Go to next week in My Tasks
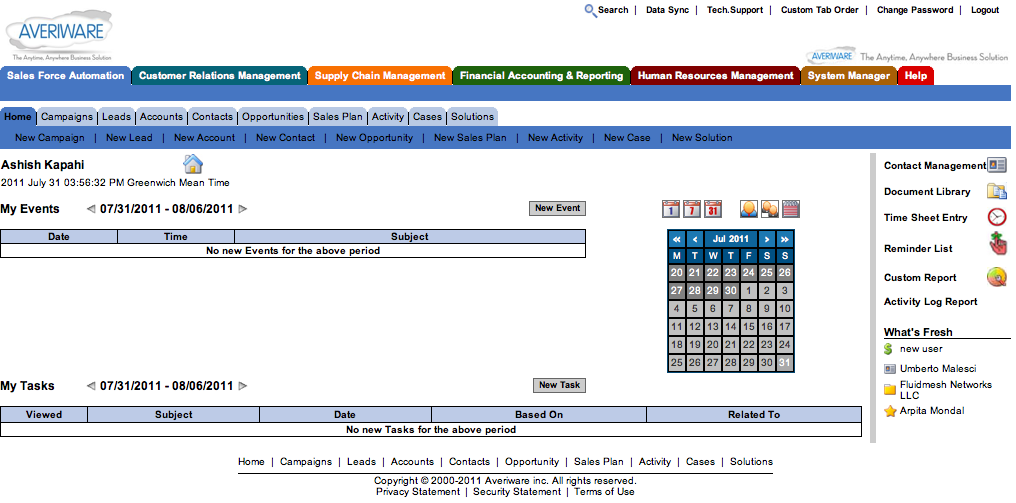 click(242, 386)
